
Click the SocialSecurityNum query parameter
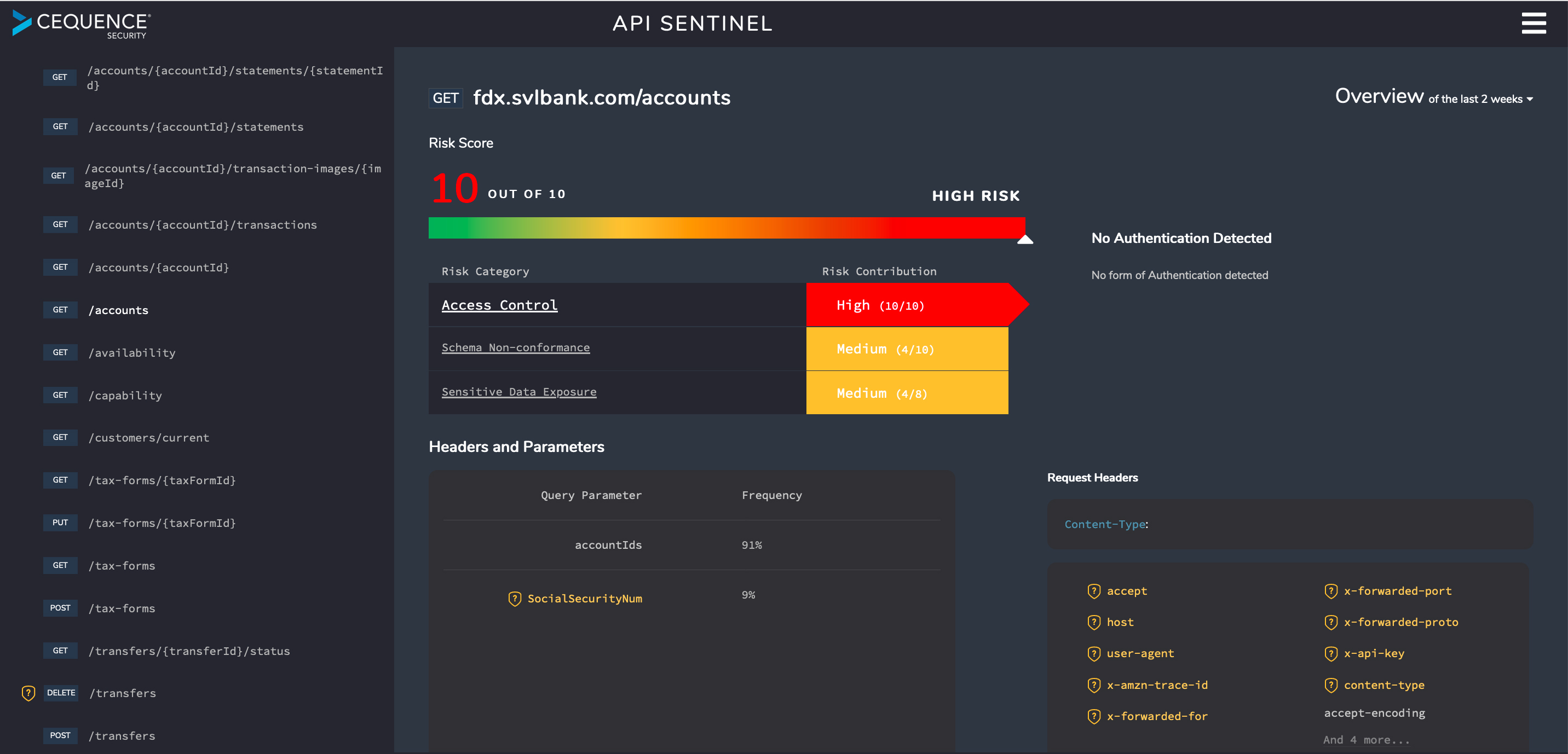click(584, 598)
